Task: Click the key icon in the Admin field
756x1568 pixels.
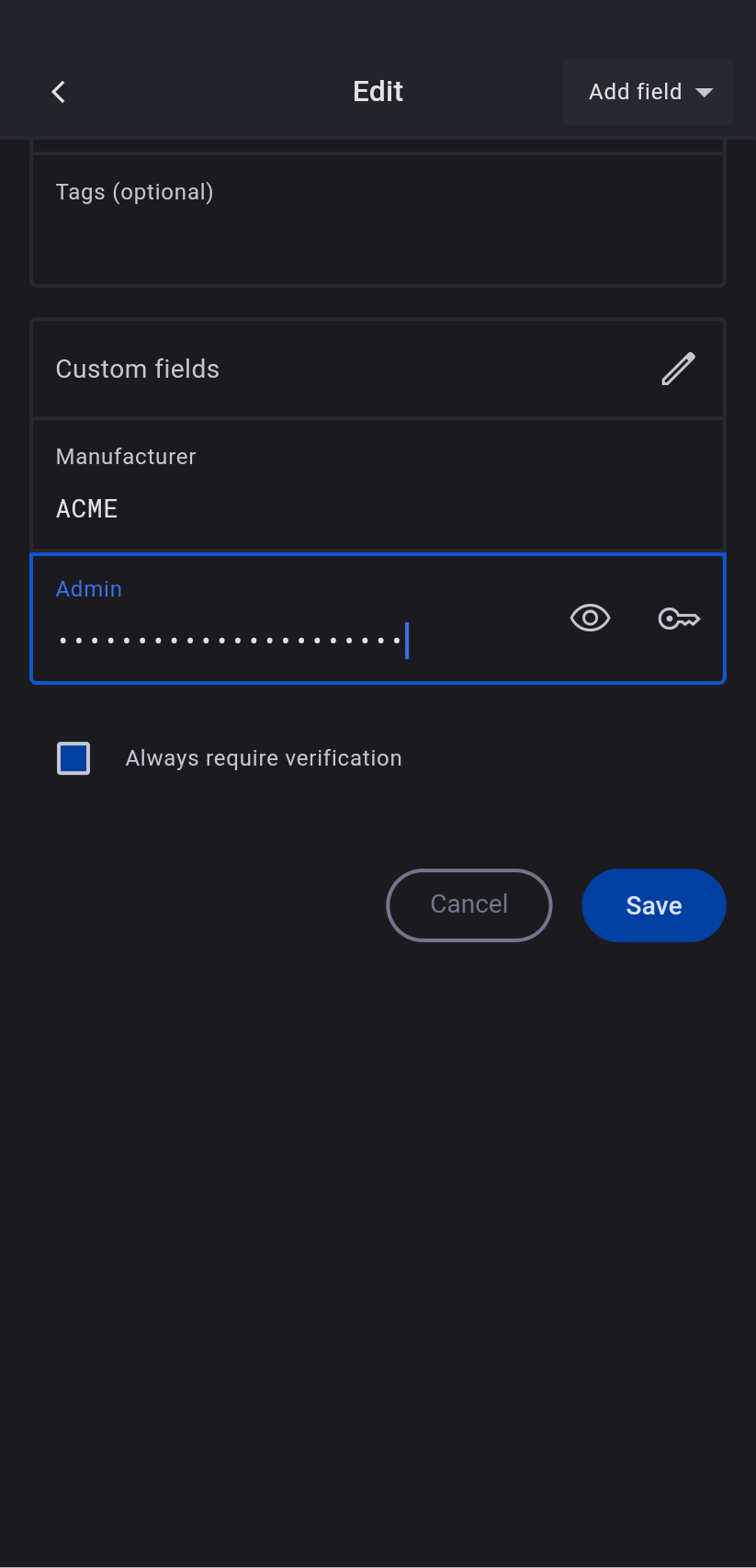Action: [x=679, y=619]
